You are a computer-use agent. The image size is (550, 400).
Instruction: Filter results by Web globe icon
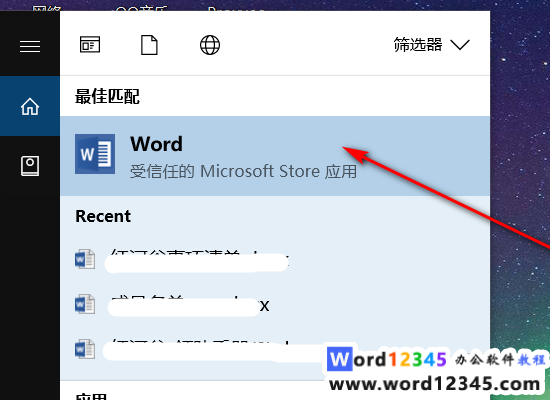pos(210,45)
